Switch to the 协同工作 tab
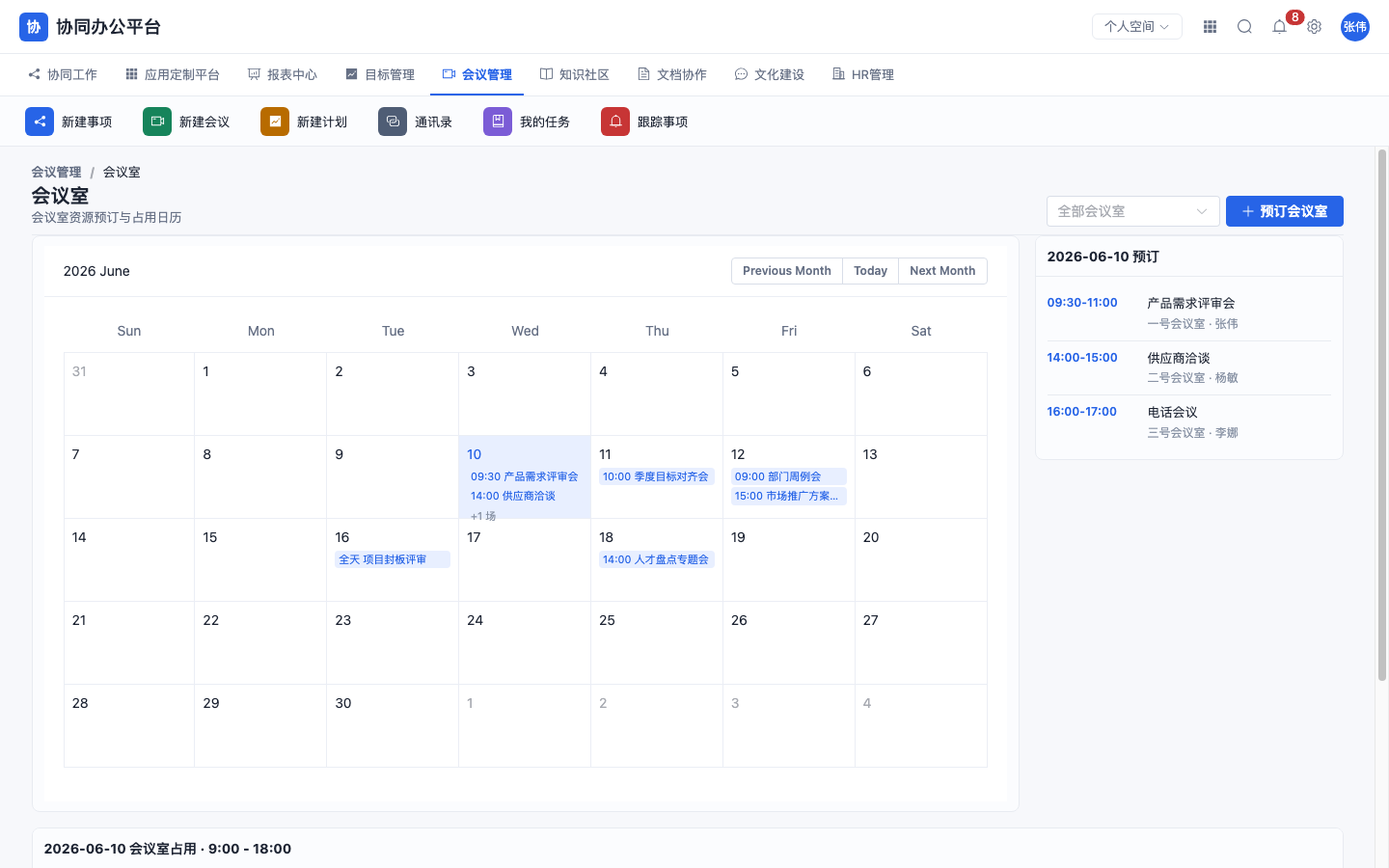This screenshot has width=1389, height=868. [63, 74]
